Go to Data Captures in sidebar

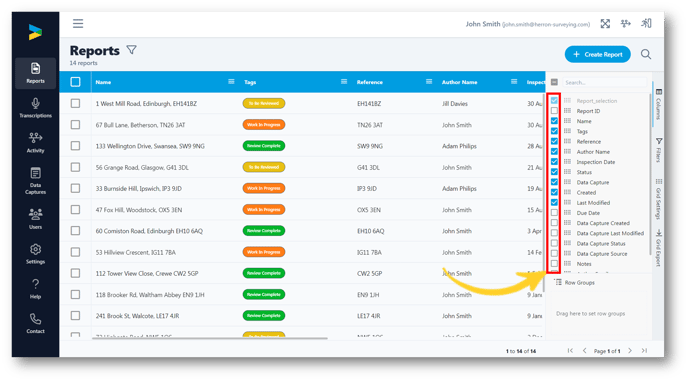coord(36,180)
